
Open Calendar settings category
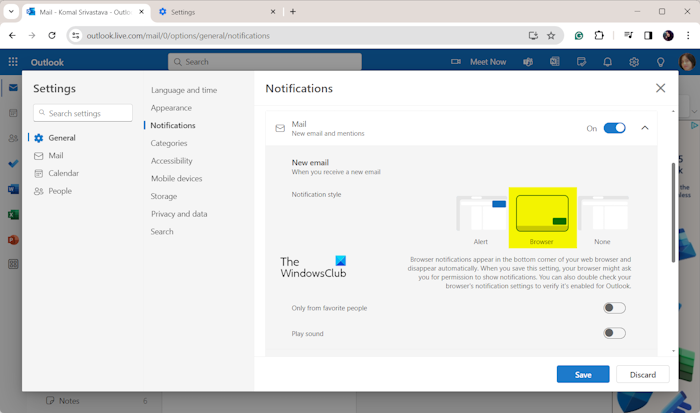64,173
